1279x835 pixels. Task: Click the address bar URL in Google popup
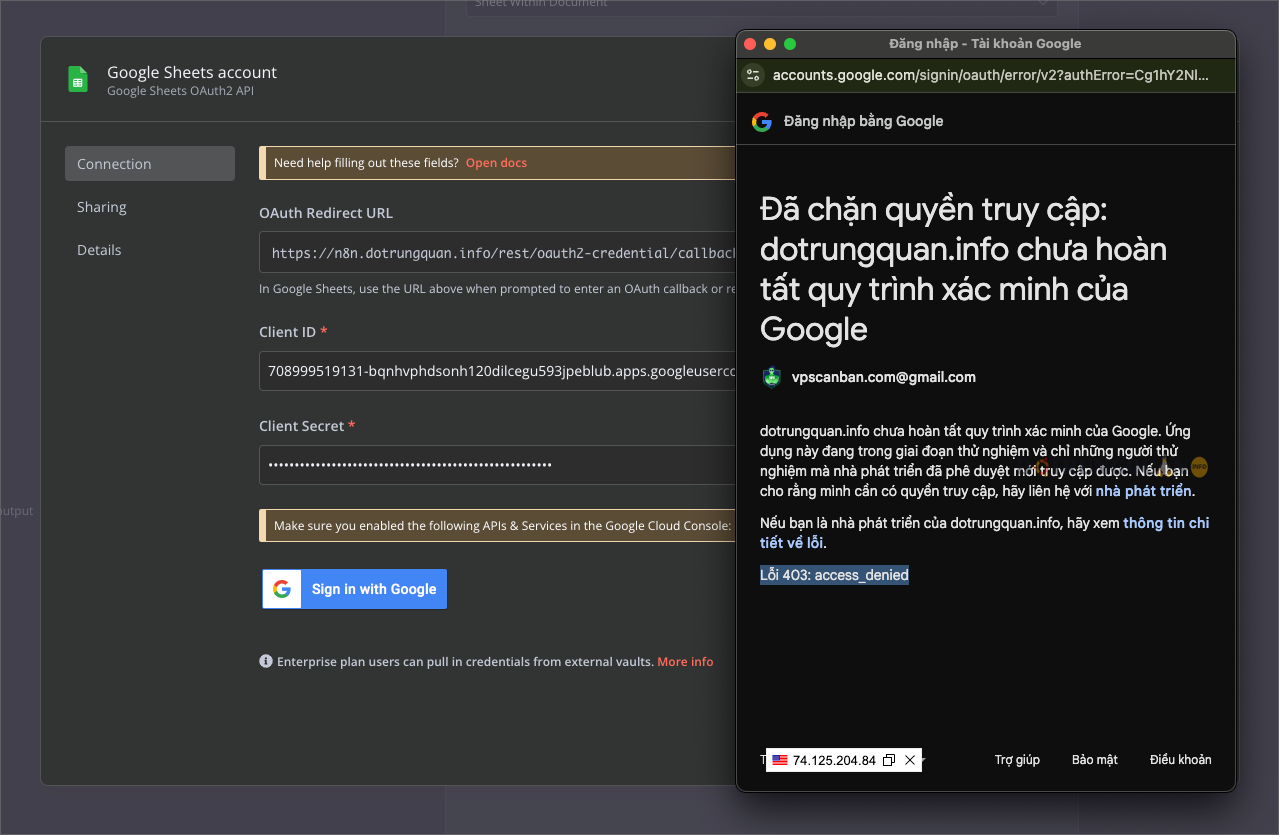coord(990,75)
